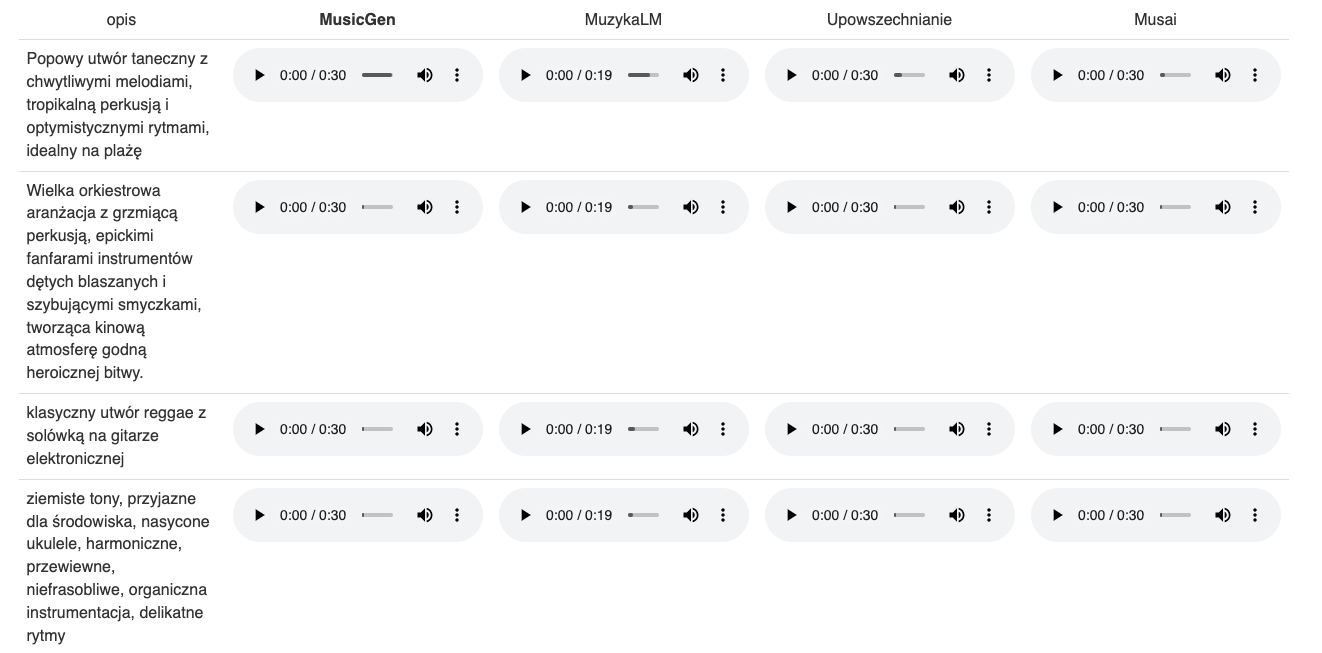Play the Musai reggae track
This screenshot has height=653, width=1322.
coord(1058,429)
